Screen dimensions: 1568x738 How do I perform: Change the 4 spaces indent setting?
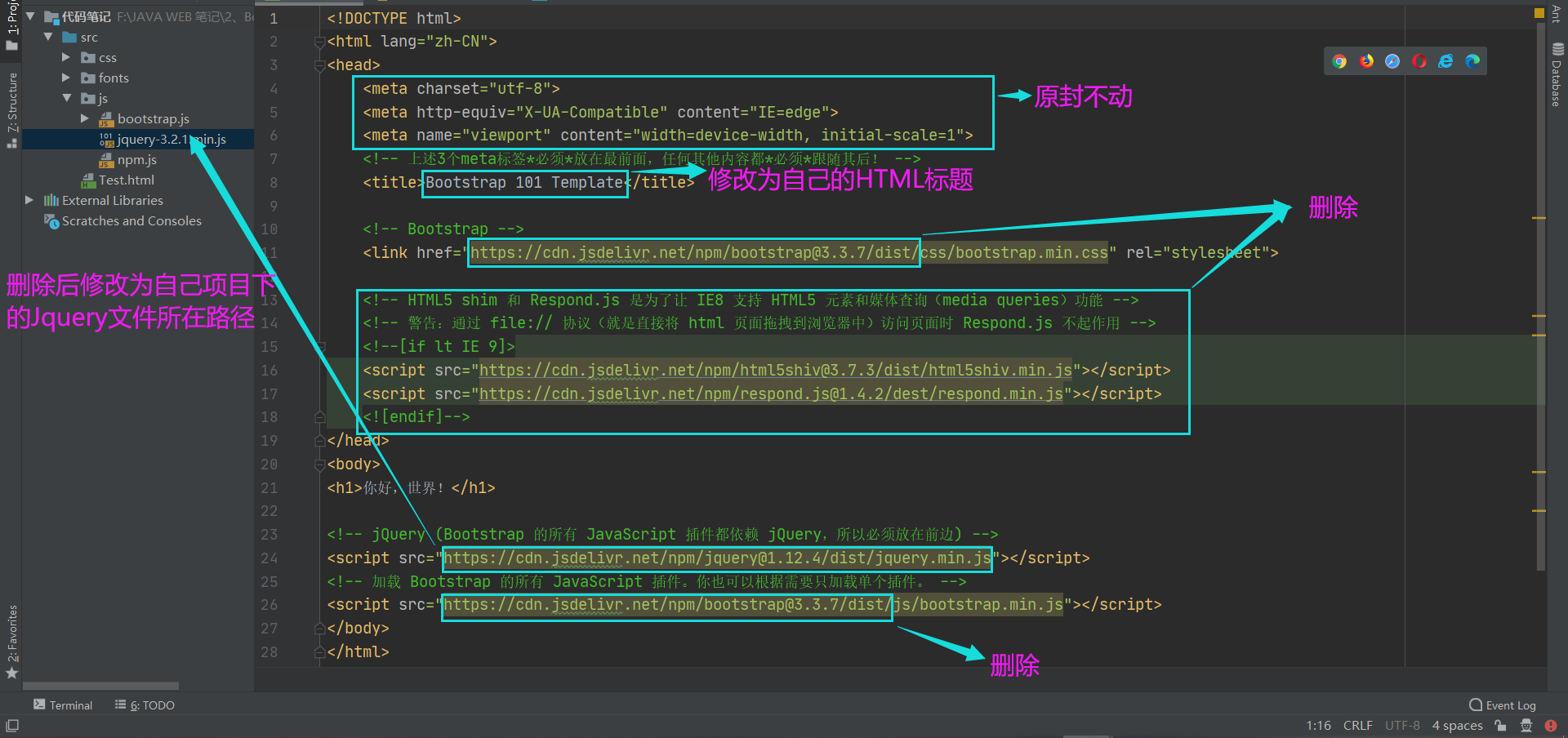pyautogui.click(x=1457, y=726)
